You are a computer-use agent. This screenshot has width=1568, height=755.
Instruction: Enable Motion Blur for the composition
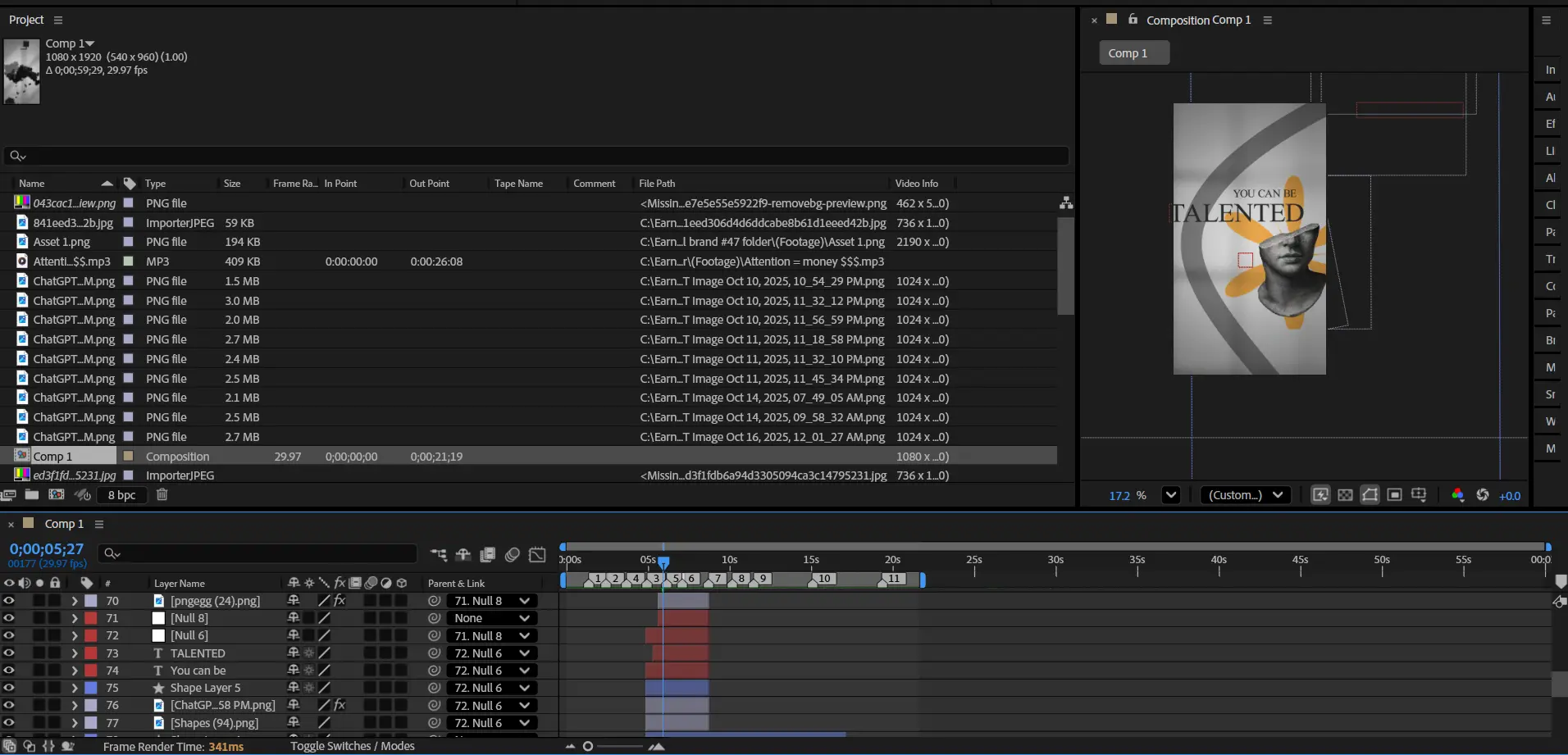pyautogui.click(x=513, y=555)
